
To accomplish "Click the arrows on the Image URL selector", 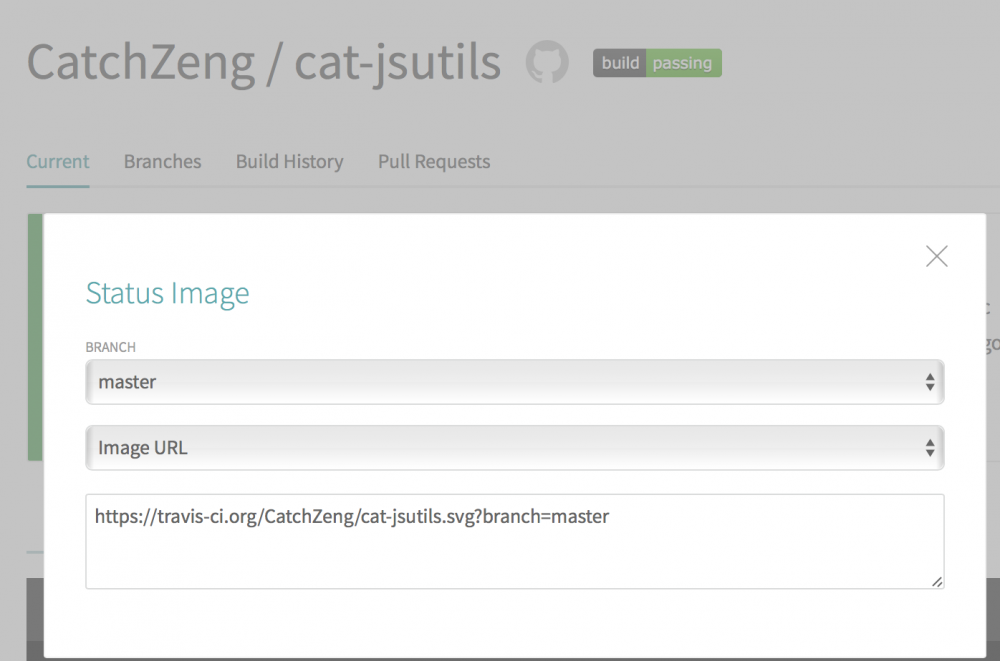I will pos(929,448).
